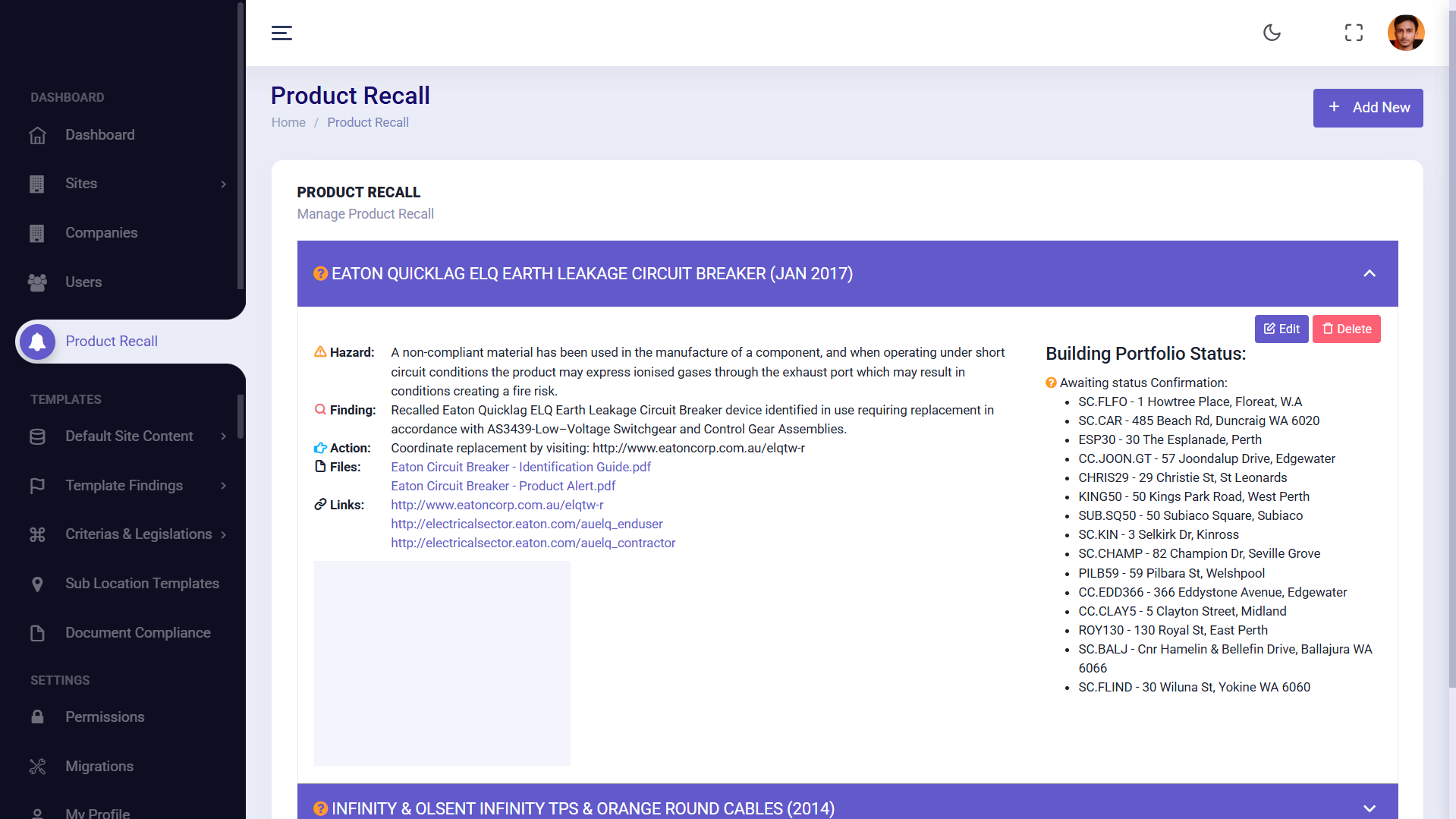Click the Files document icon
The width and height of the screenshot is (1456, 819).
pos(320,466)
